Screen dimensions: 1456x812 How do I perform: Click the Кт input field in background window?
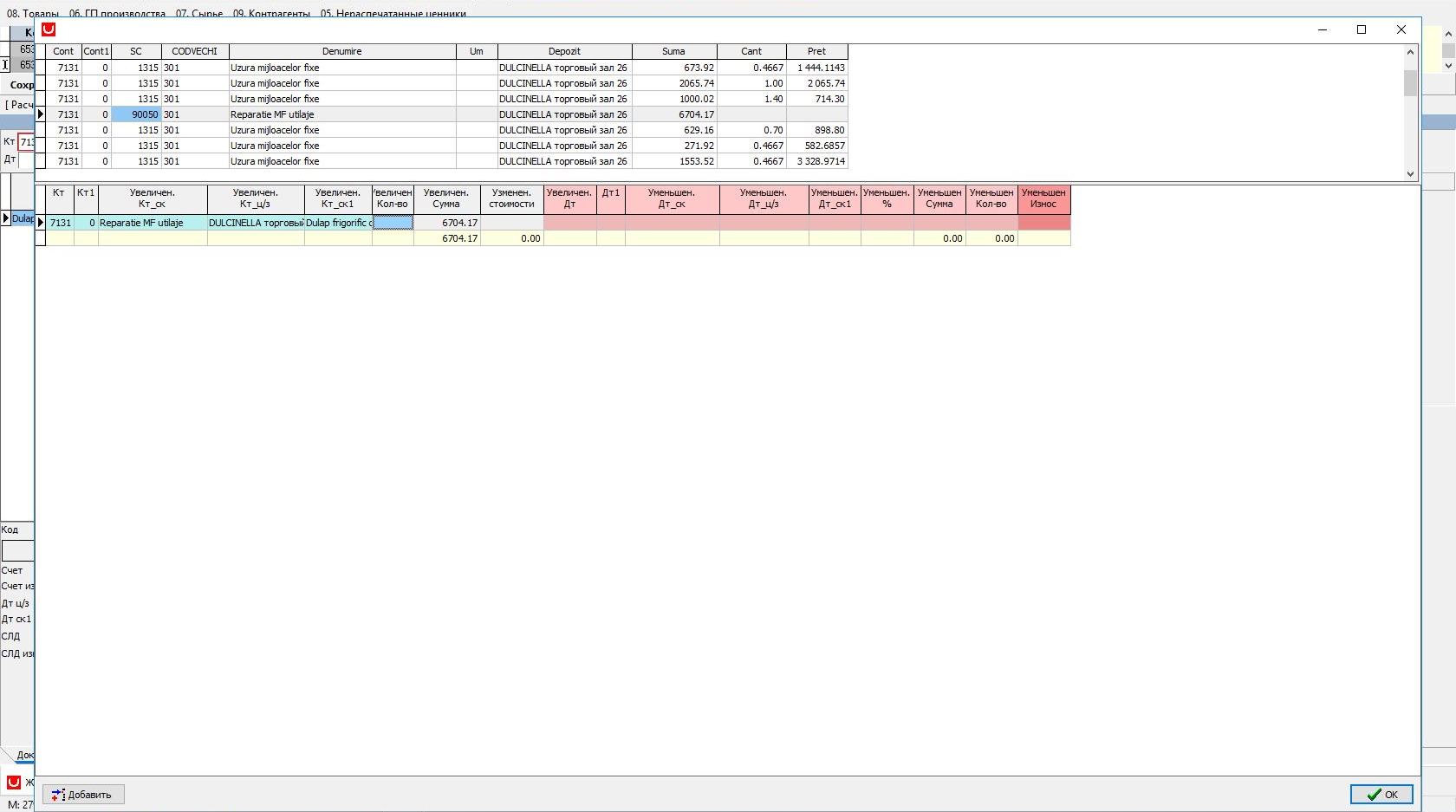click(27, 142)
